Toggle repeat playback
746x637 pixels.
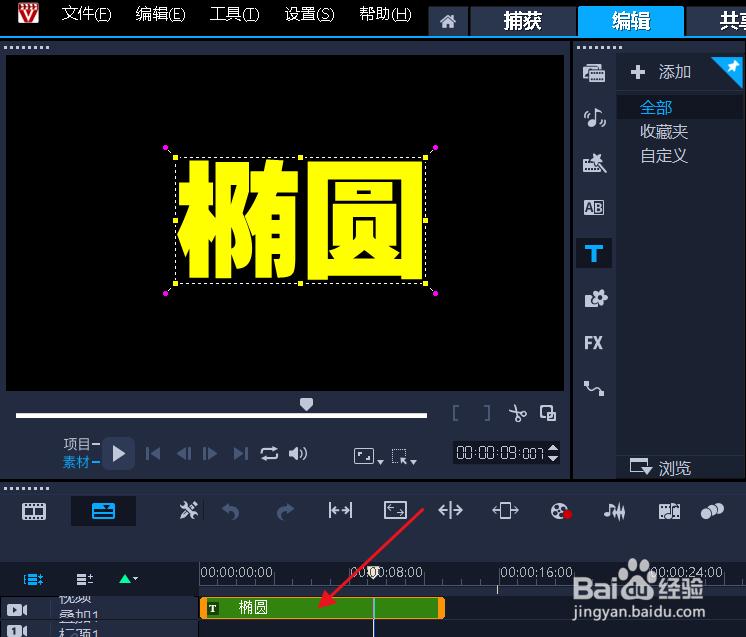click(269, 453)
